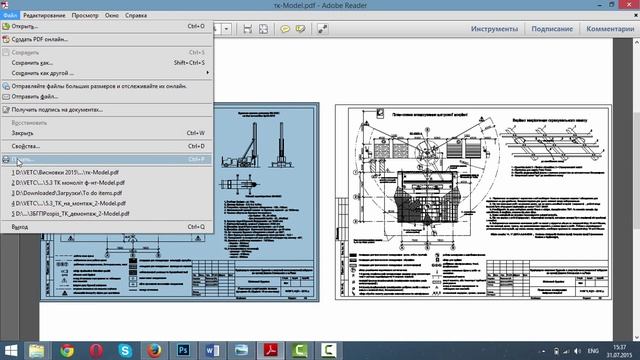Screen dimensions: 640x360
Task: Open the 'Просмотр' menu
Action: point(85,15)
